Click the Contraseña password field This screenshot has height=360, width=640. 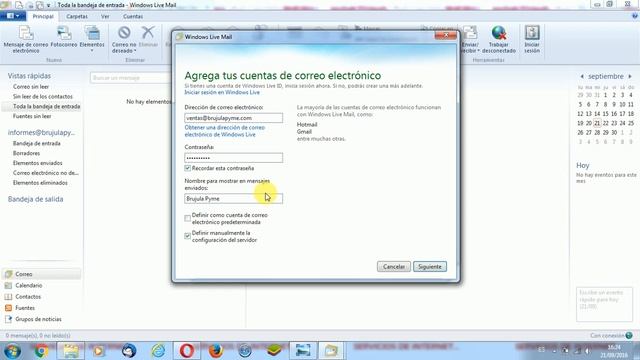[x=233, y=158]
